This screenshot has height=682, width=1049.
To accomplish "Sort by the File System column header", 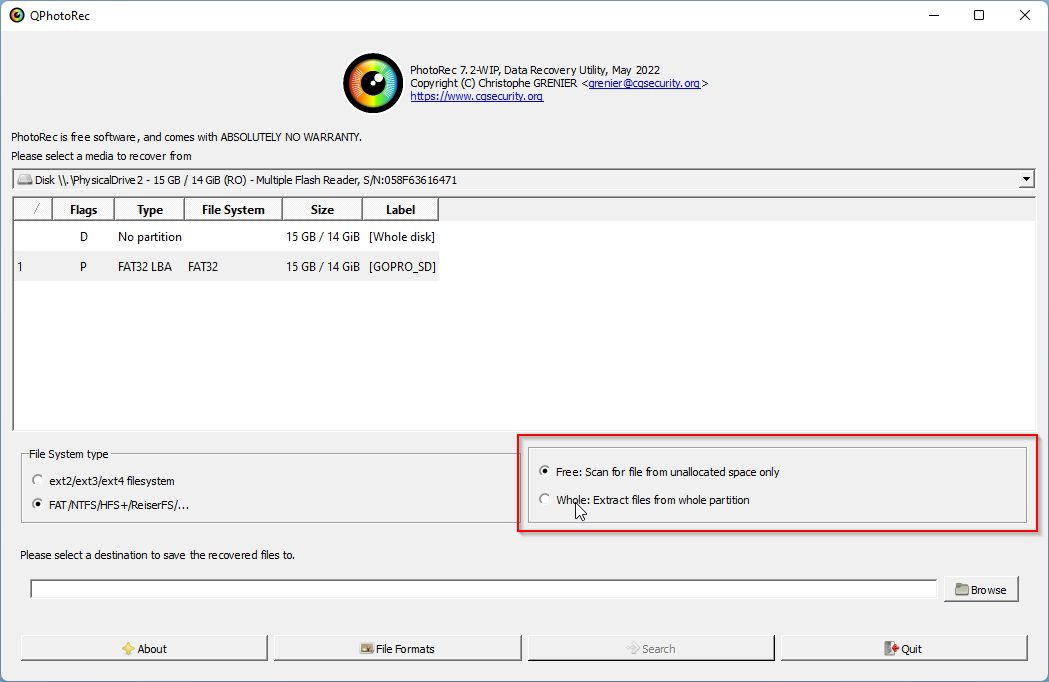I will (x=233, y=209).
